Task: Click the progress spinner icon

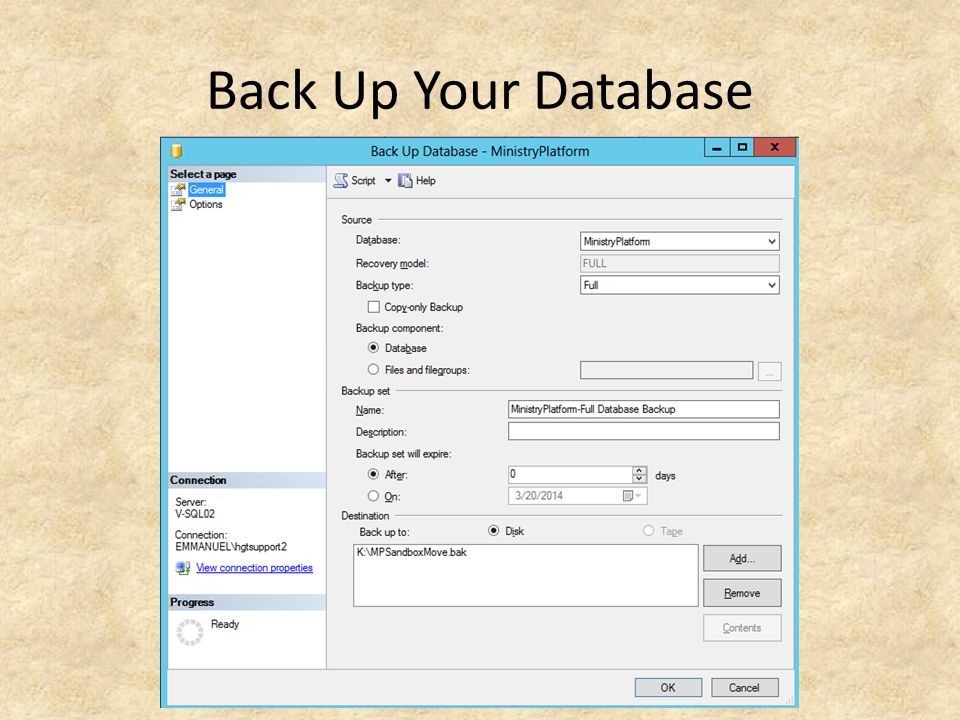Action: click(190, 632)
